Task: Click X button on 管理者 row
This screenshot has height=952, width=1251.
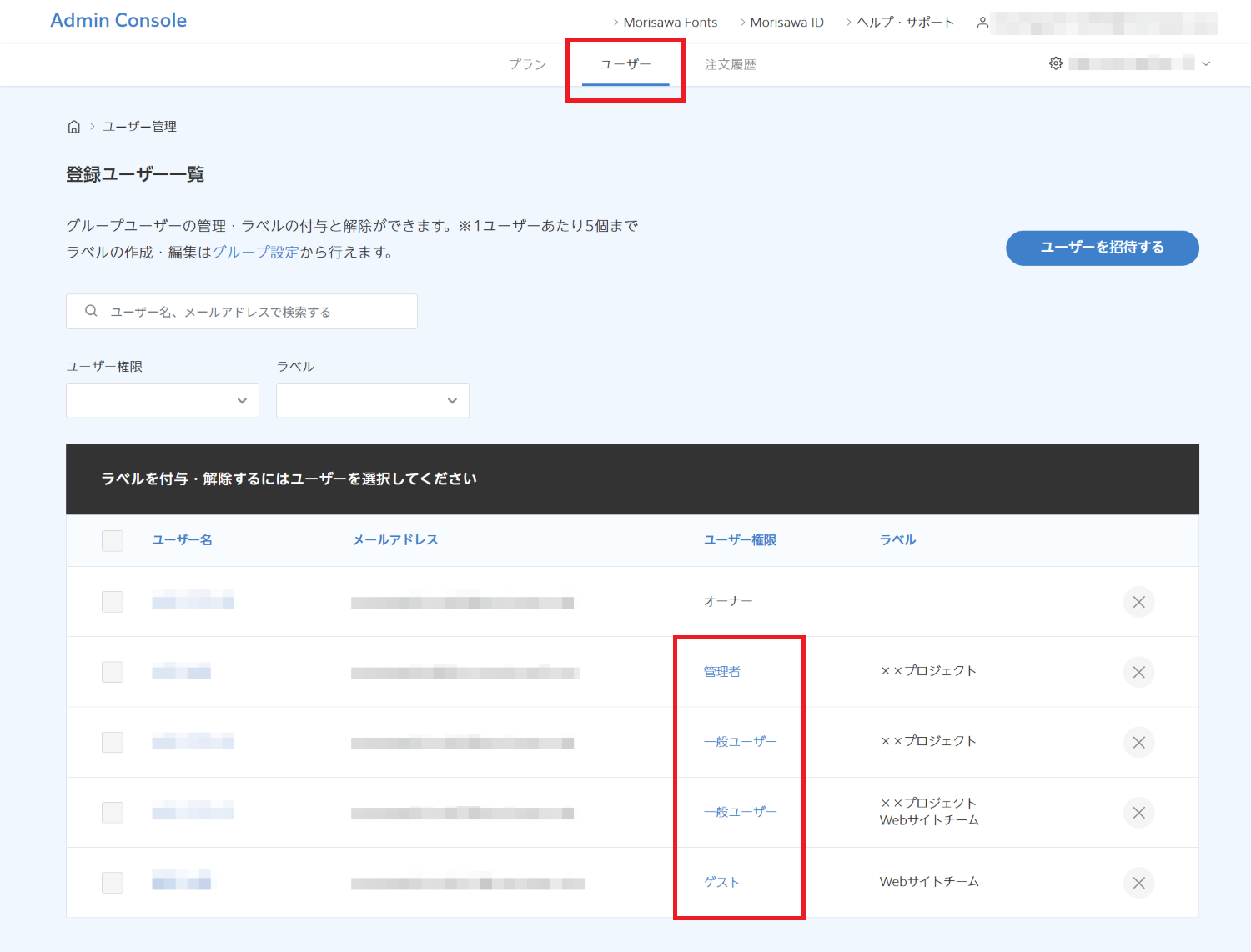Action: (1138, 672)
